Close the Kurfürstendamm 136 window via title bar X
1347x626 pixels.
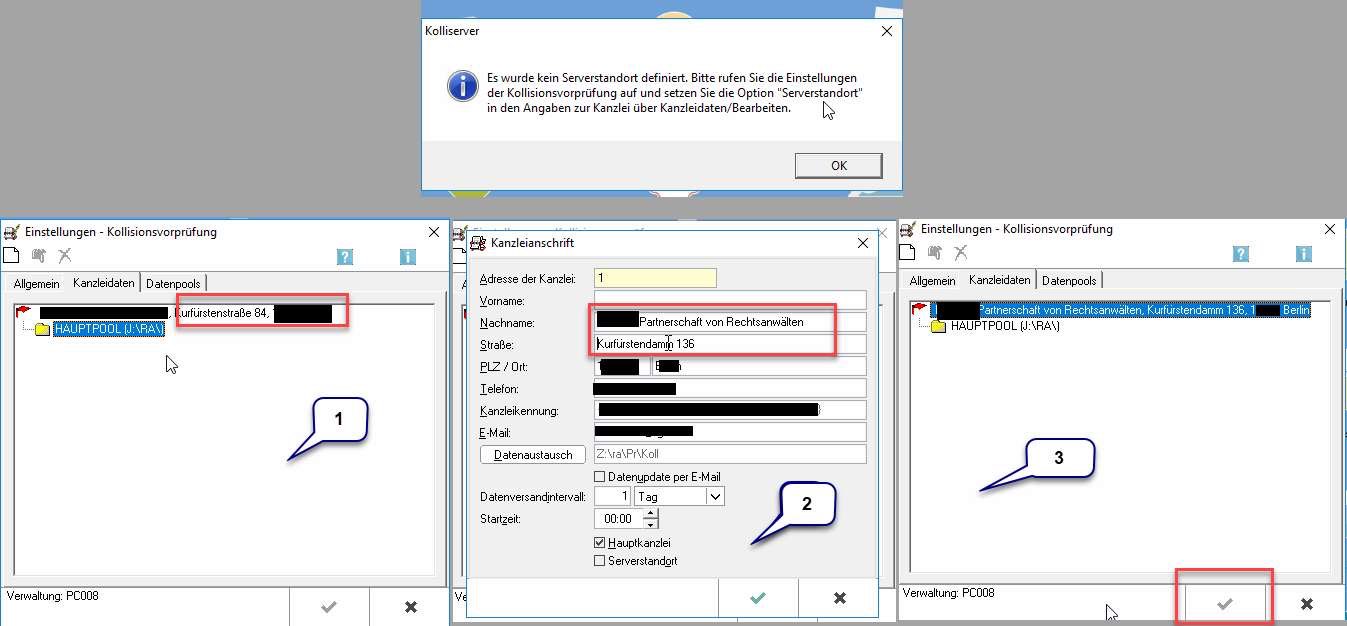click(1329, 229)
